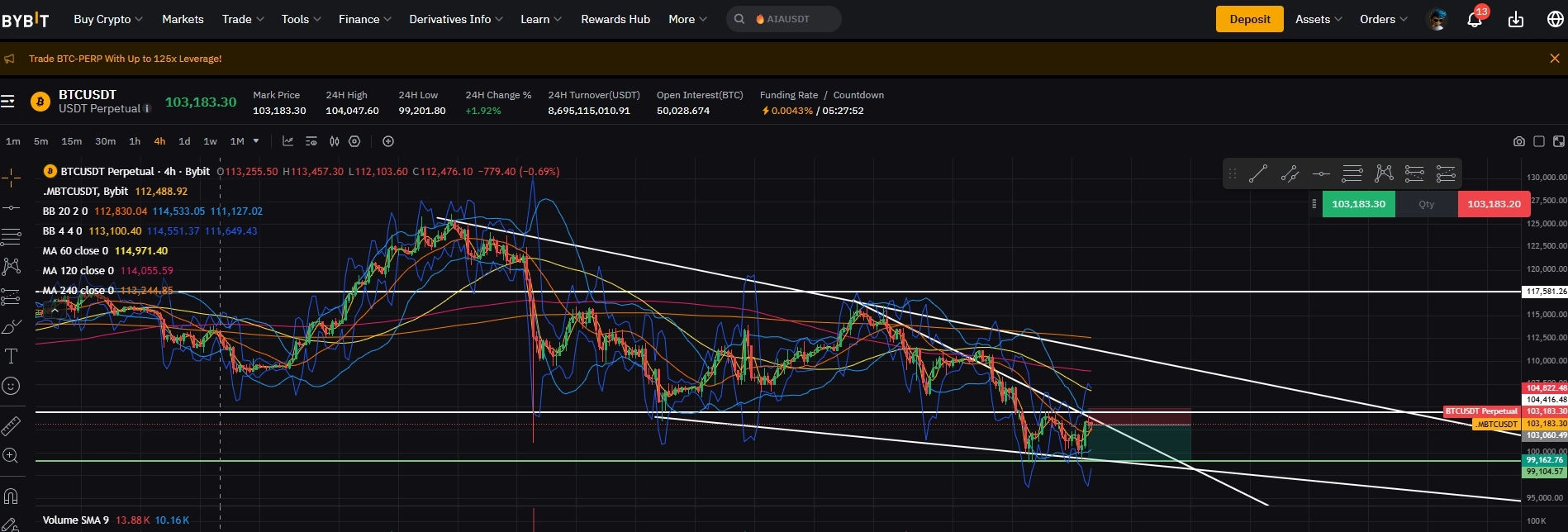The image size is (1568, 532).
Task: Expand the Orders menu
Action: click(1384, 19)
